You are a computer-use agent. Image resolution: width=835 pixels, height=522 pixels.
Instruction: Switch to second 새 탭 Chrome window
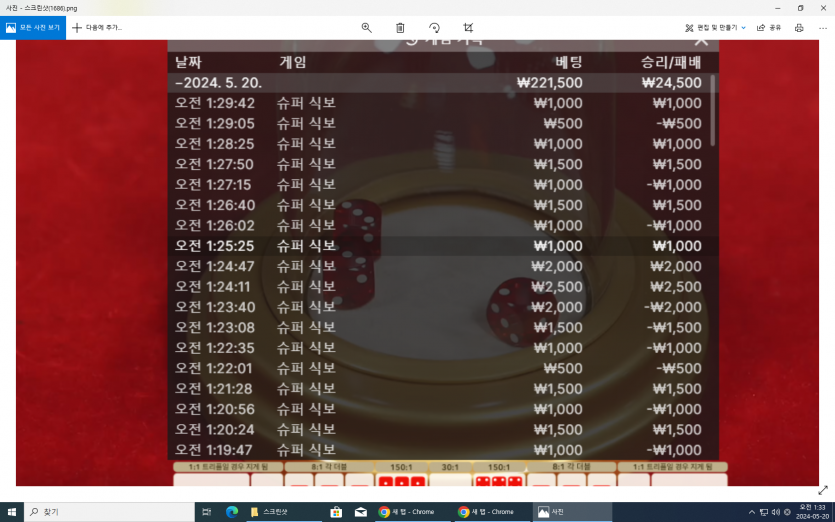pyautogui.click(x=492, y=512)
